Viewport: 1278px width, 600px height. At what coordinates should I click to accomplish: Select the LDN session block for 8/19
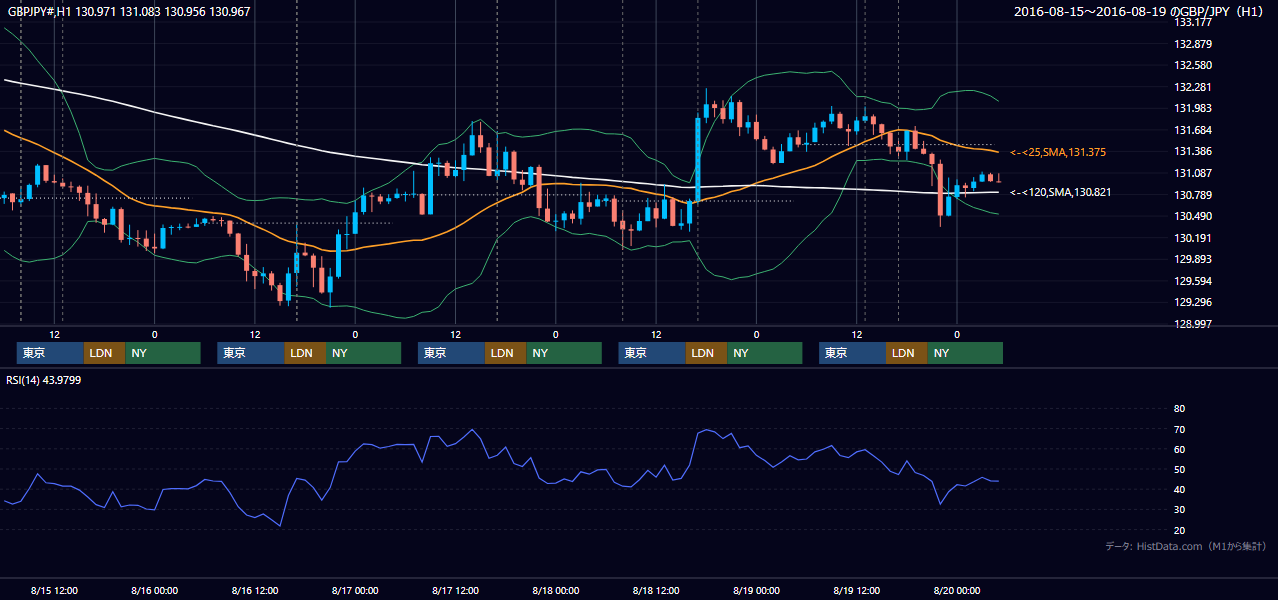(x=906, y=353)
